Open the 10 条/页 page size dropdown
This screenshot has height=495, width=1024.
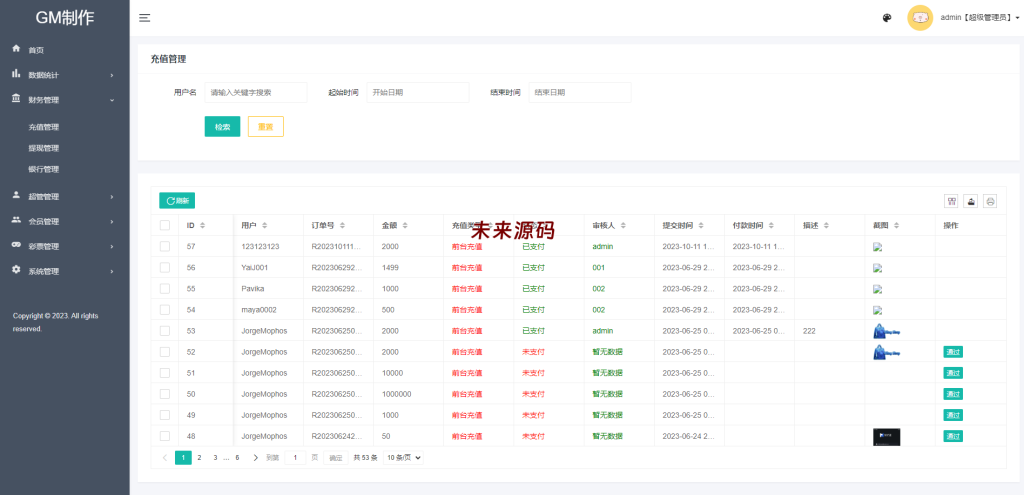[403, 458]
